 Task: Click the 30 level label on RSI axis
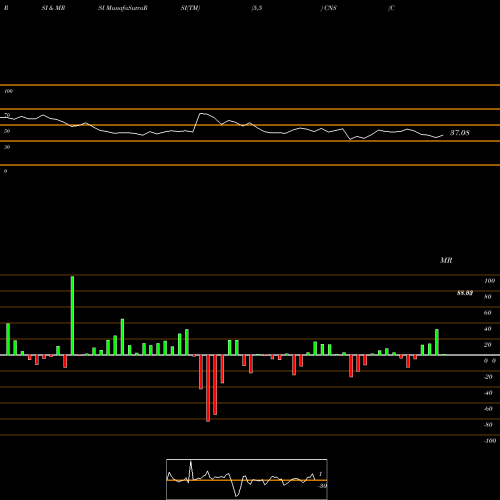(7, 147)
